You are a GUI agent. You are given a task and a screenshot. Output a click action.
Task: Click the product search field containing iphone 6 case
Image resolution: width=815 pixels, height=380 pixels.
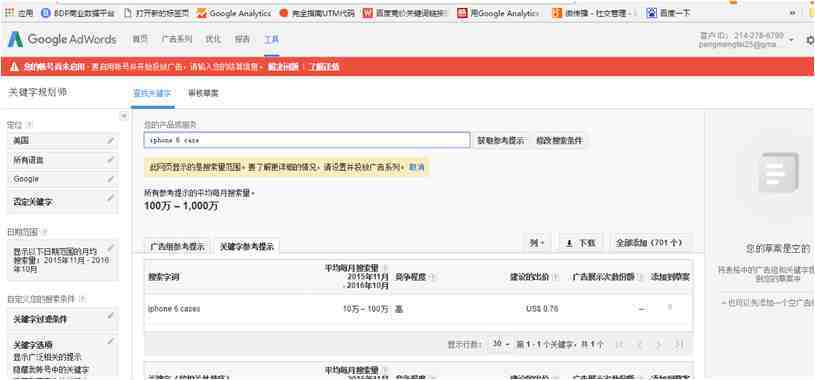(307, 140)
